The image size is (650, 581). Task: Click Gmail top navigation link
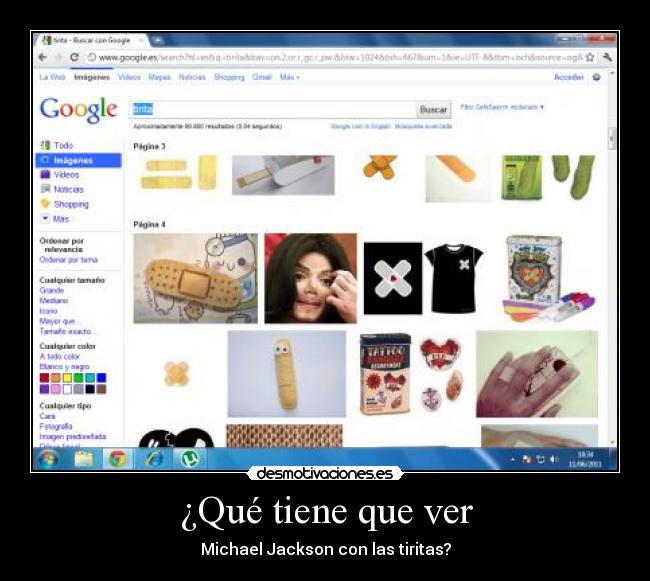(x=262, y=77)
